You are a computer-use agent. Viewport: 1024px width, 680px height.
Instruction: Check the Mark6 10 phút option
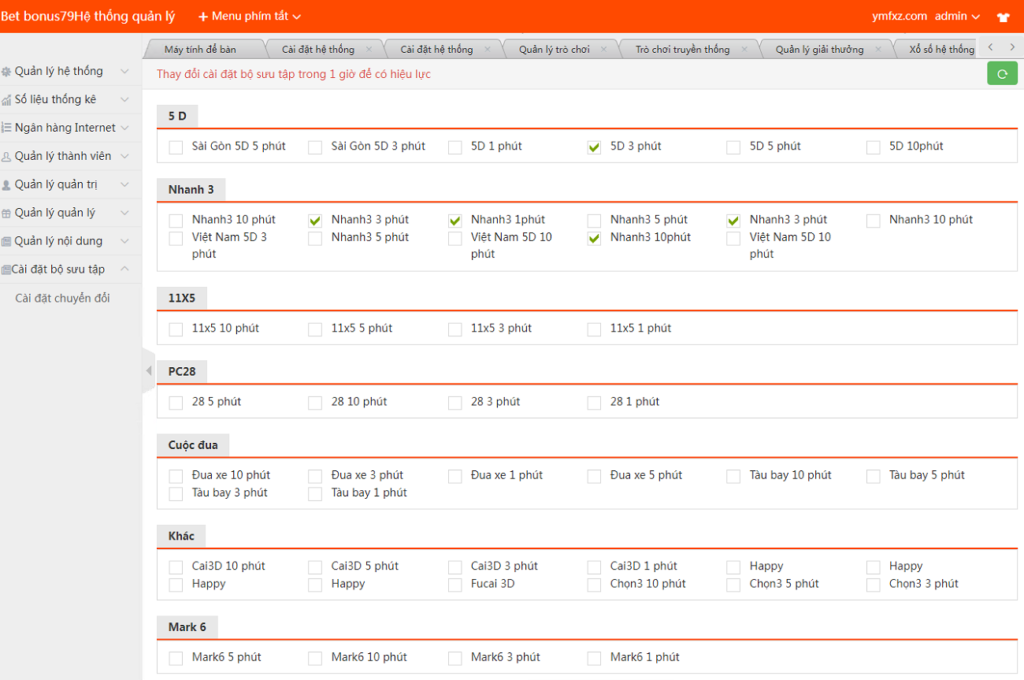pos(315,658)
